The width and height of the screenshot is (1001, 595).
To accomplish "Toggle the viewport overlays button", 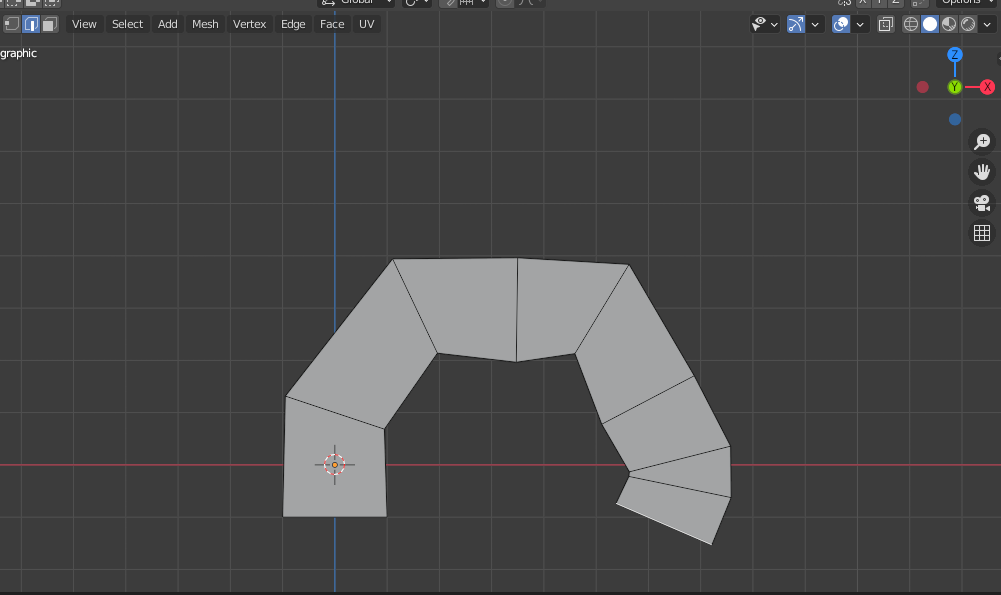I will [x=841, y=24].
